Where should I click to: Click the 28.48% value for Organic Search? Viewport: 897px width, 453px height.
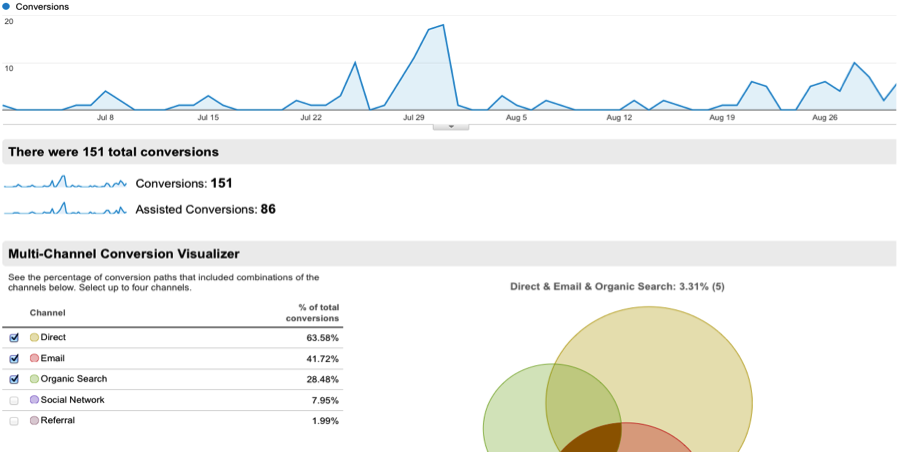(323, 380)
